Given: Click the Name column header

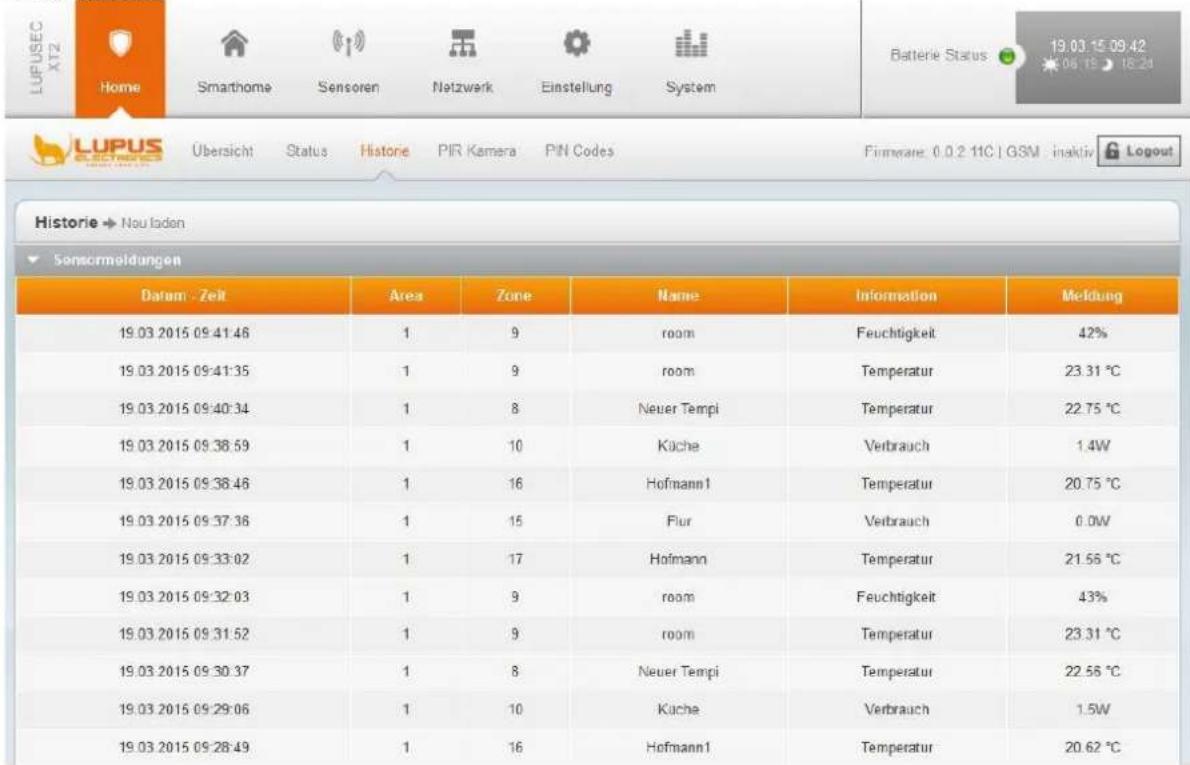Looking at the screenshot, I should tap(678, 296).
